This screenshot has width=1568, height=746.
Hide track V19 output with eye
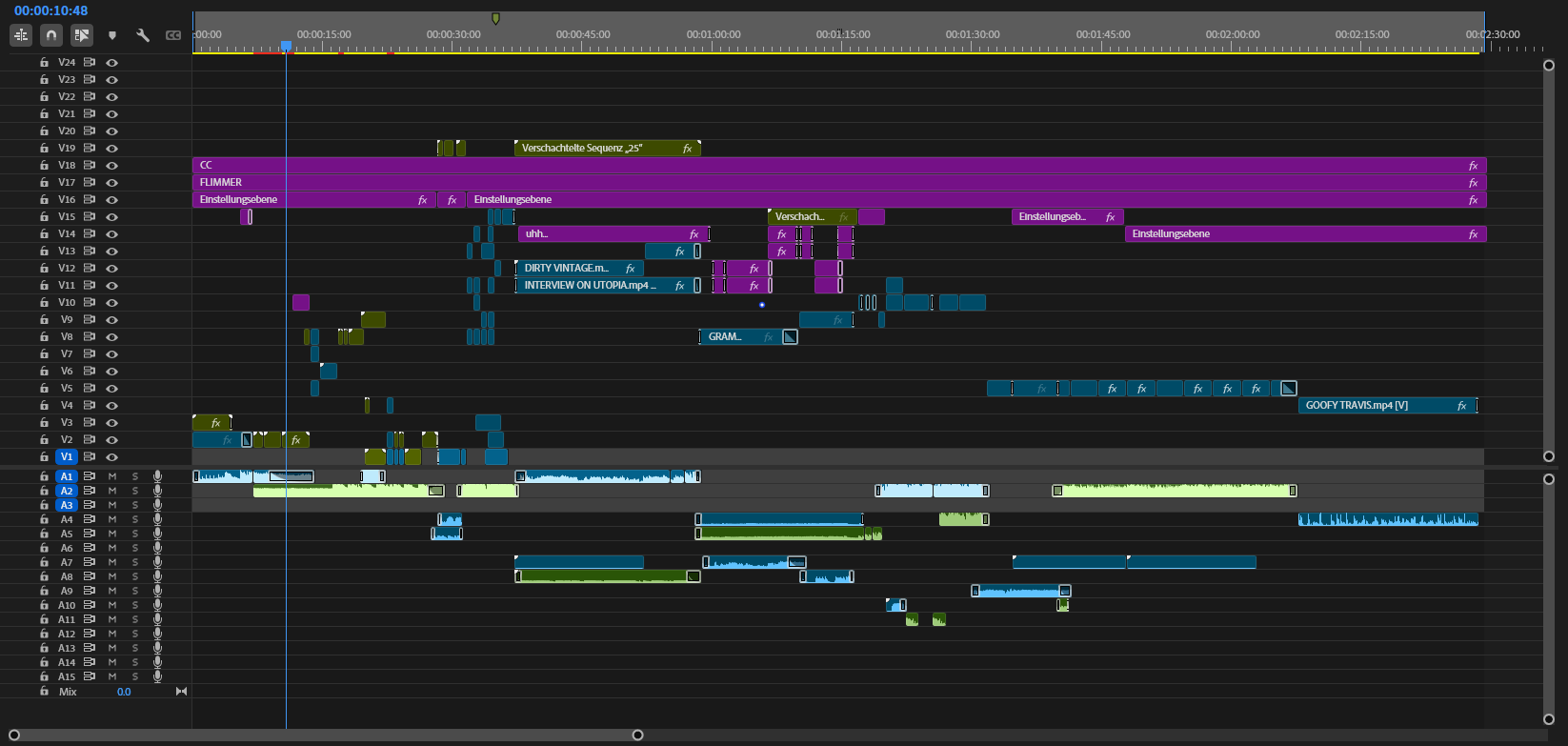(112, 148)
